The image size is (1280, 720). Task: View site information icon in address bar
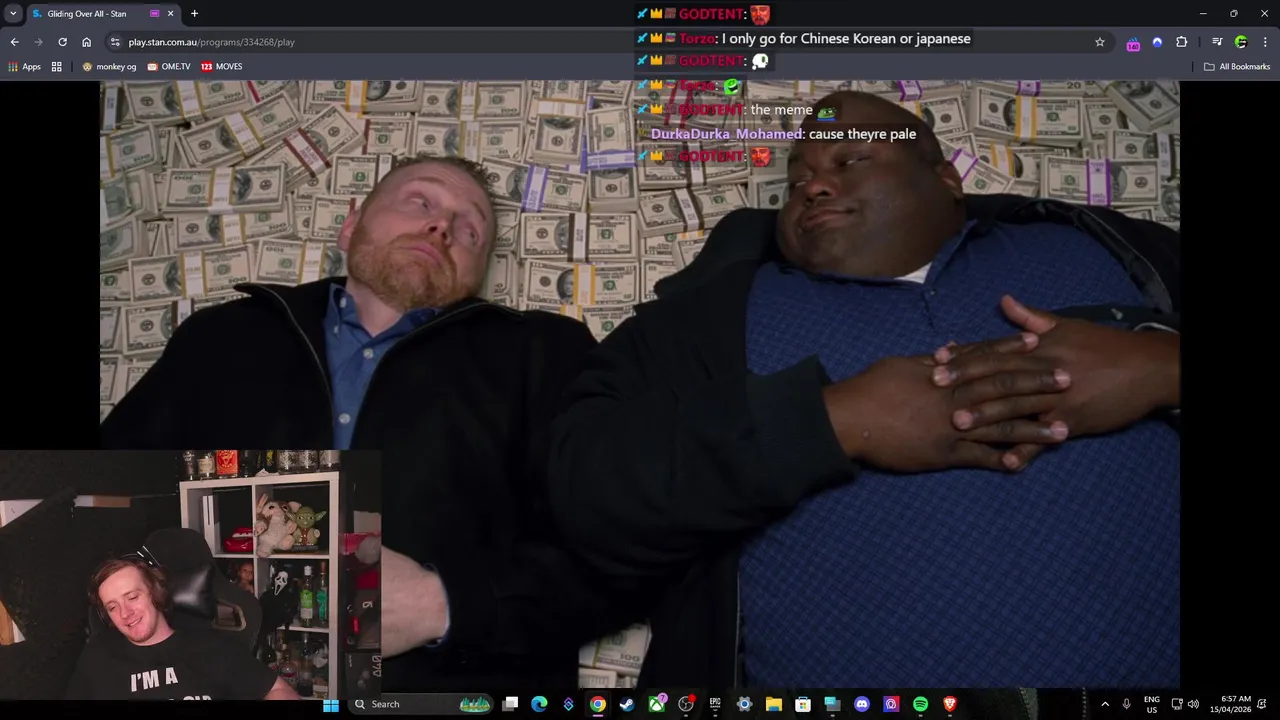point(115,42)
